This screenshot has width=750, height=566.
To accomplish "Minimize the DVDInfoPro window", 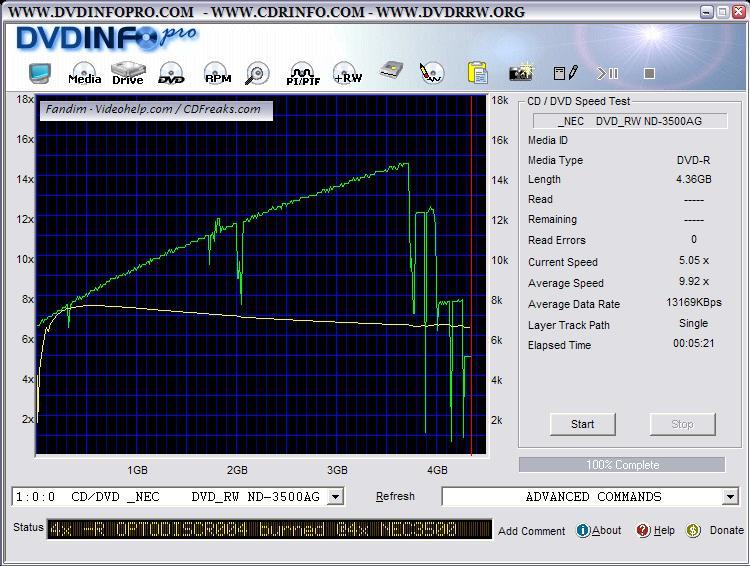I will click(x=706, y=12).
